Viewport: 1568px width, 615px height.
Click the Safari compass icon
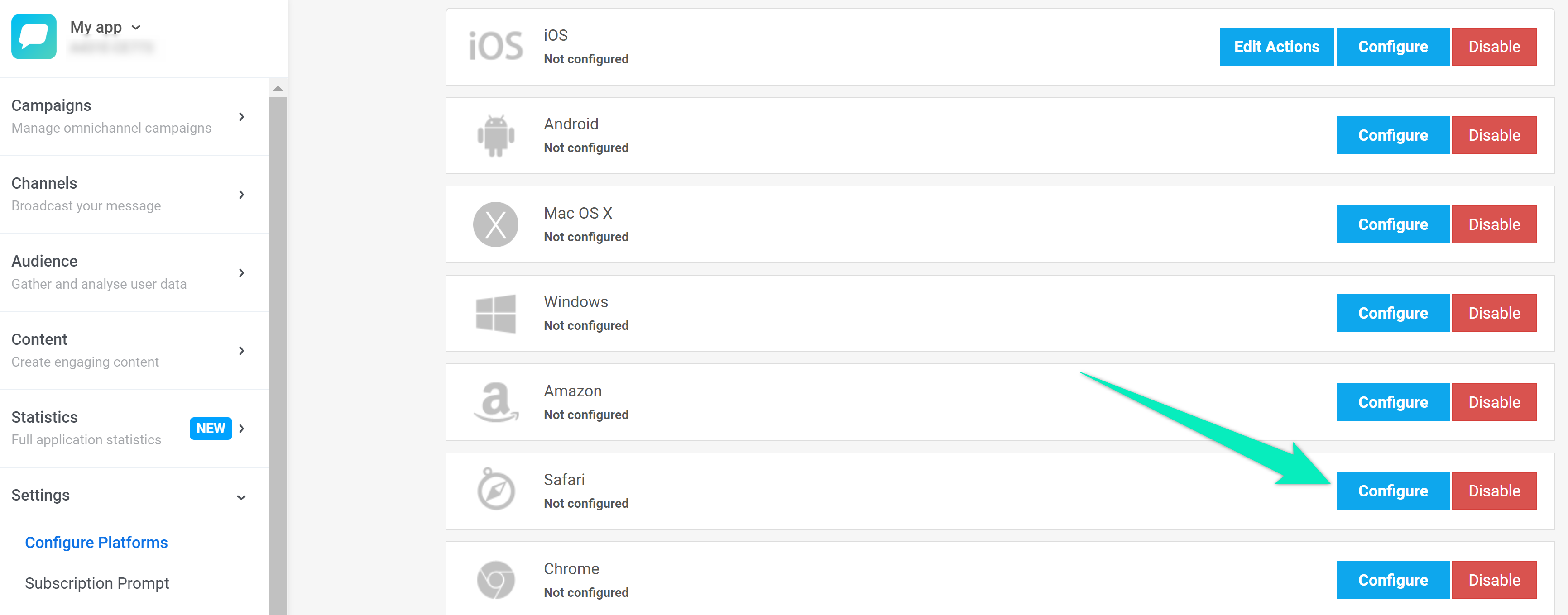(x=495, y=490)
